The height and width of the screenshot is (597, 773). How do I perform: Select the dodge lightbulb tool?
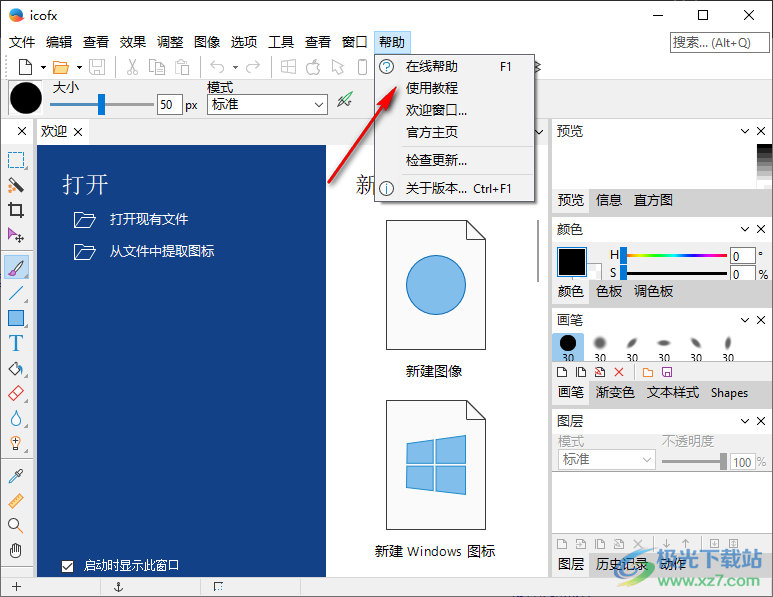tap(16, 444)
